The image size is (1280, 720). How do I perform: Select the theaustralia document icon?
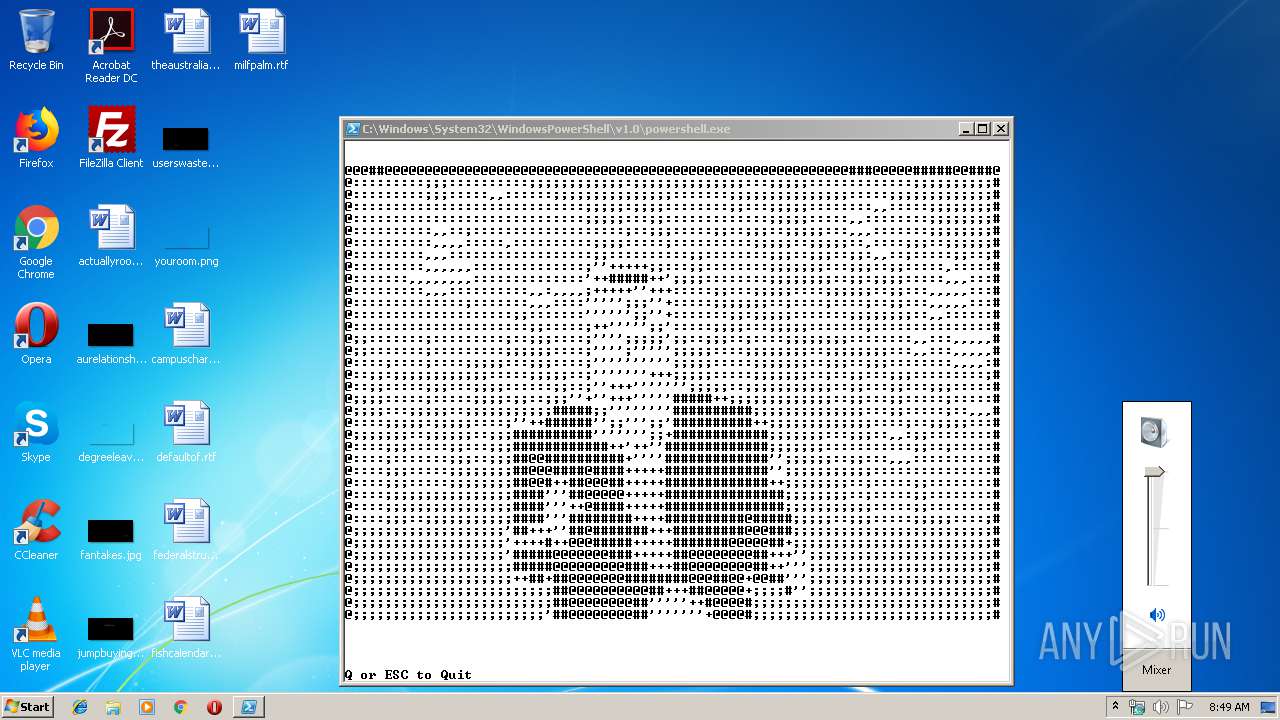tap(186, 40)
